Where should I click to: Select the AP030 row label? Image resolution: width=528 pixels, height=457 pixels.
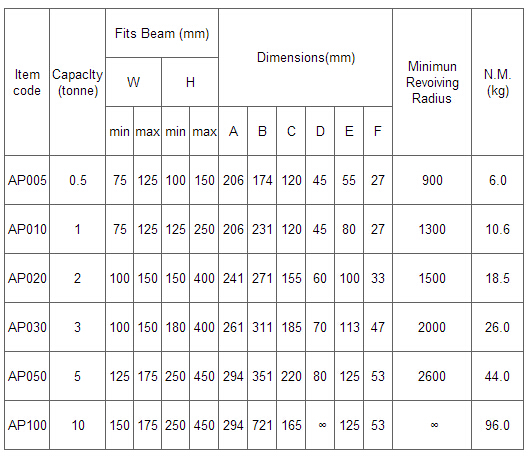pyautogui.click(x=27, y=327)
